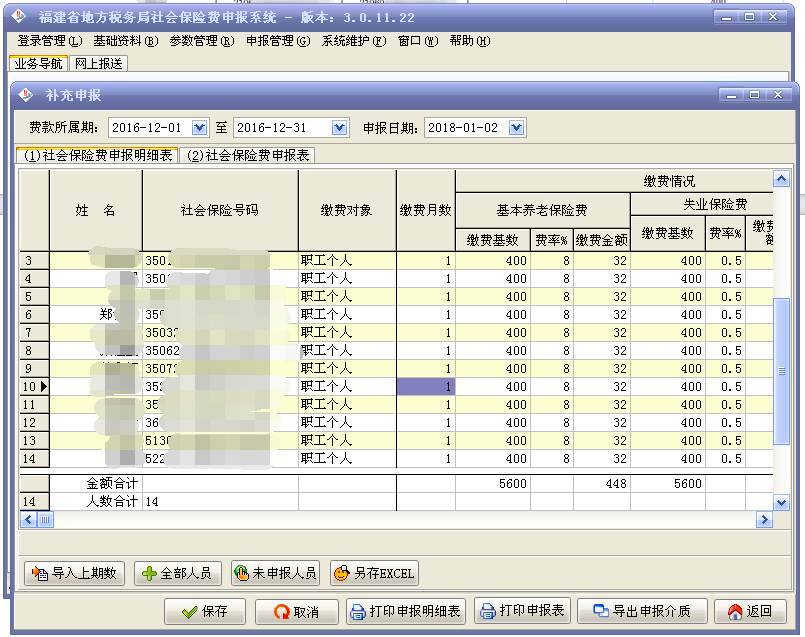Screen dimensions: 805x637
Task: Click pension total amount 448 cell
Action: click(602, 484)
